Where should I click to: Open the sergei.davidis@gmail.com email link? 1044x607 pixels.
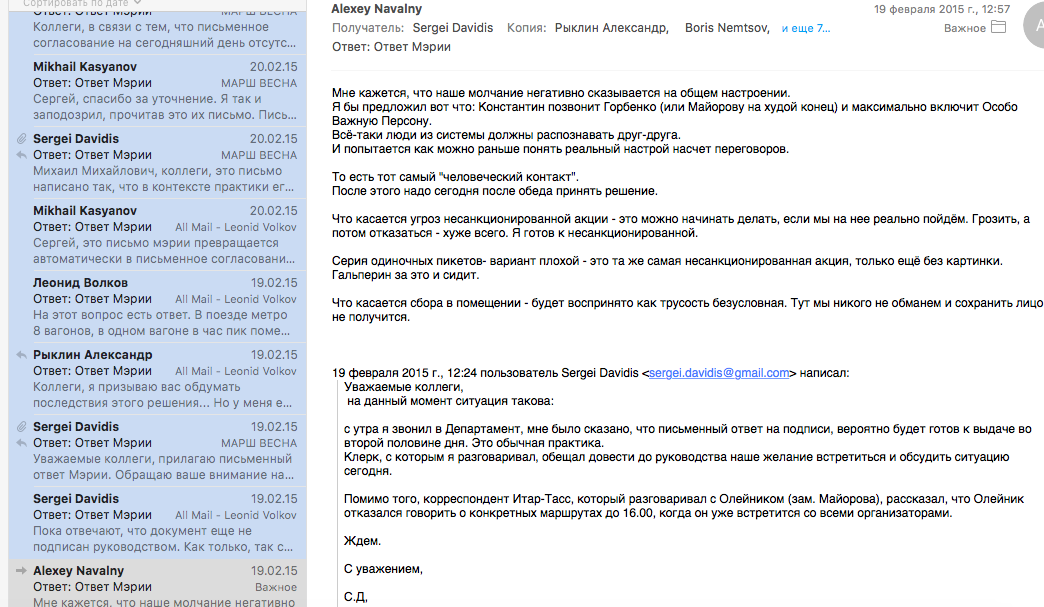point(719,373)
